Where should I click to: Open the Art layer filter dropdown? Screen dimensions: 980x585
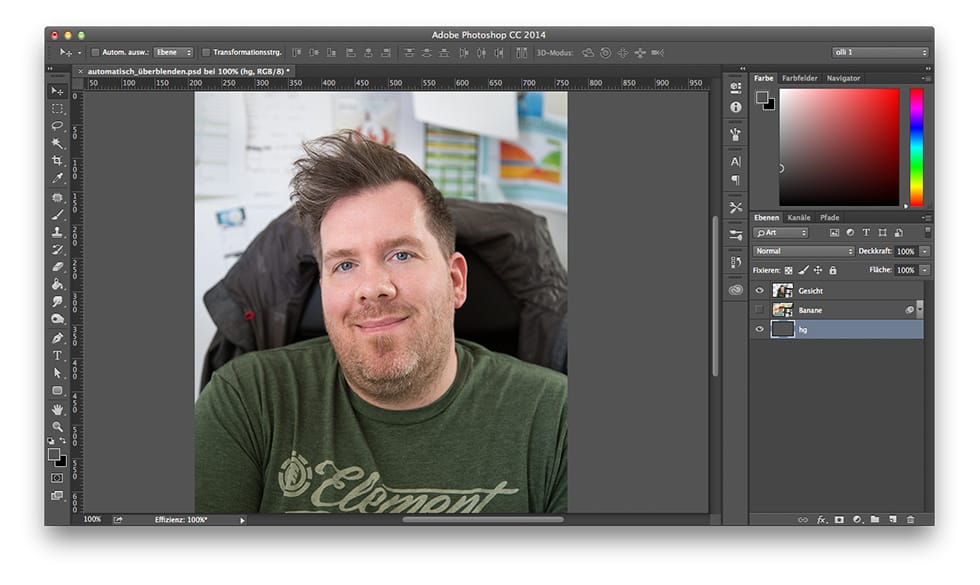coord(781,233)
